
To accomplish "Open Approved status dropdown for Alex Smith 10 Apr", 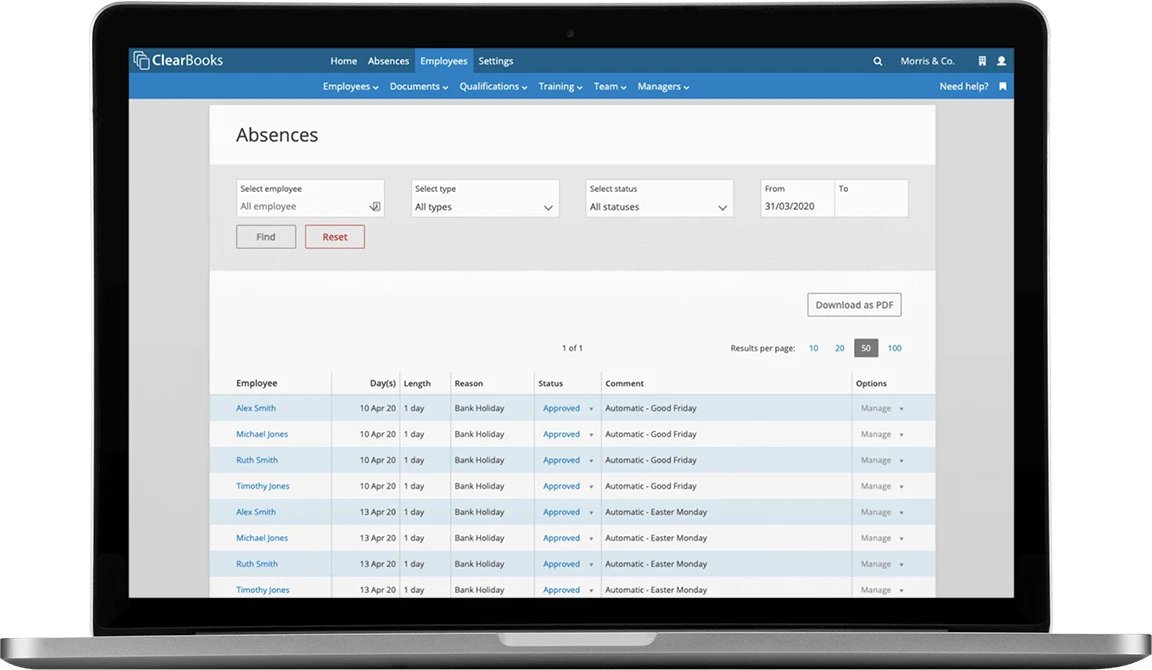I will click(x=568, y=408).
